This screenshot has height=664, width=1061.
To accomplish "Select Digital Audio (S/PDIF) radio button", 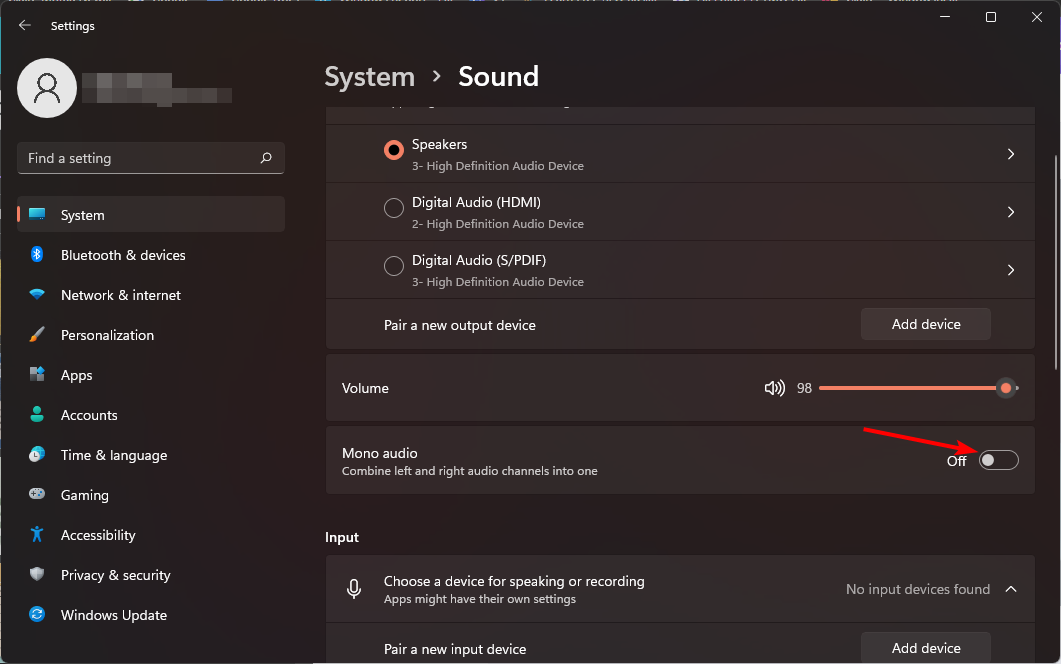I will point(394,270).
